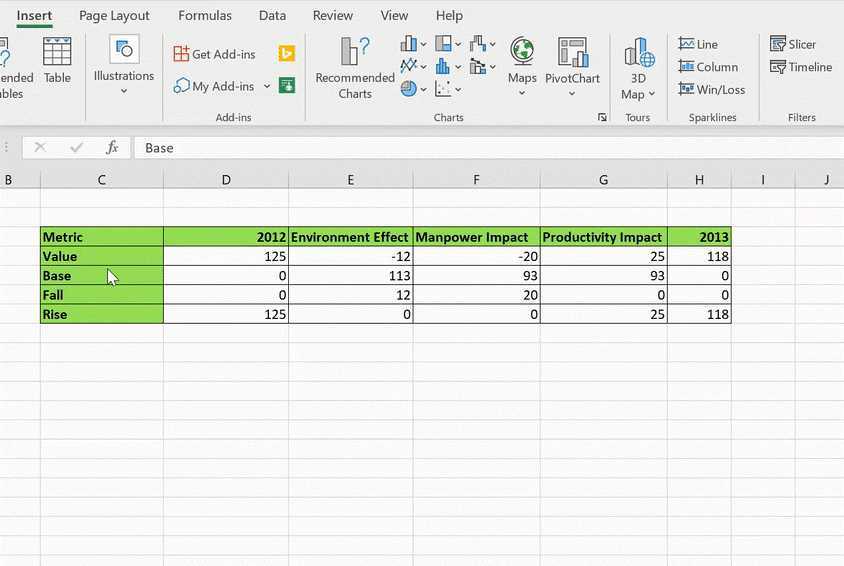Insert a Timeline filter

[x=801, y=67]
